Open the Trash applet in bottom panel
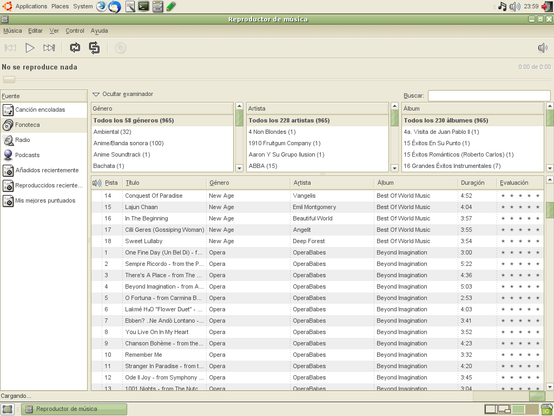 [547, 410]
